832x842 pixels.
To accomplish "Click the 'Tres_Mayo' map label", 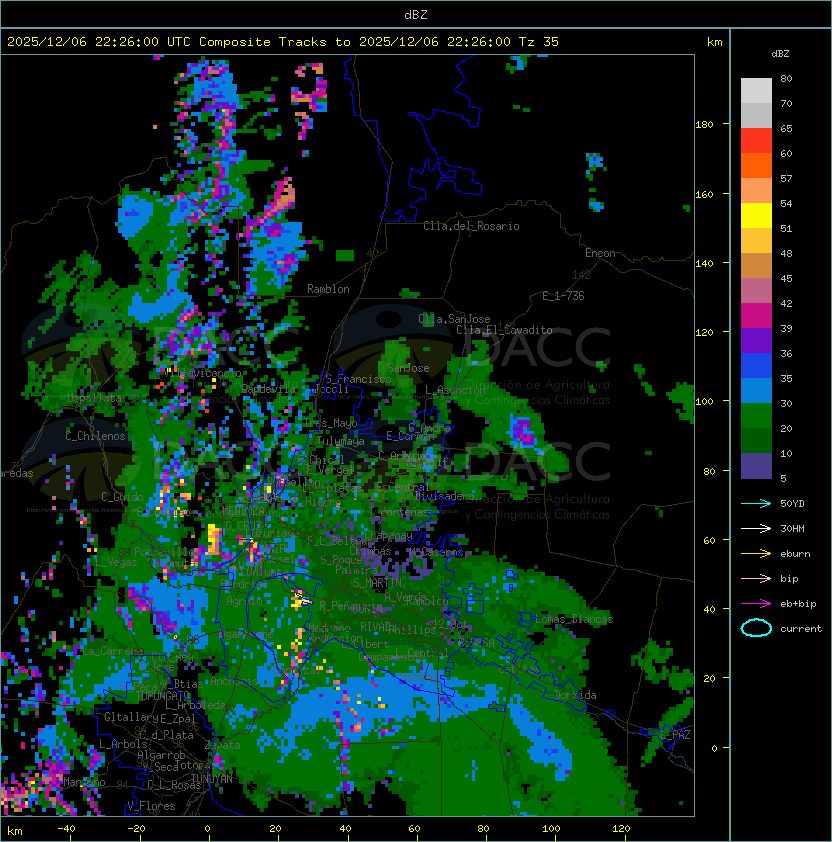I will [330, 423].
